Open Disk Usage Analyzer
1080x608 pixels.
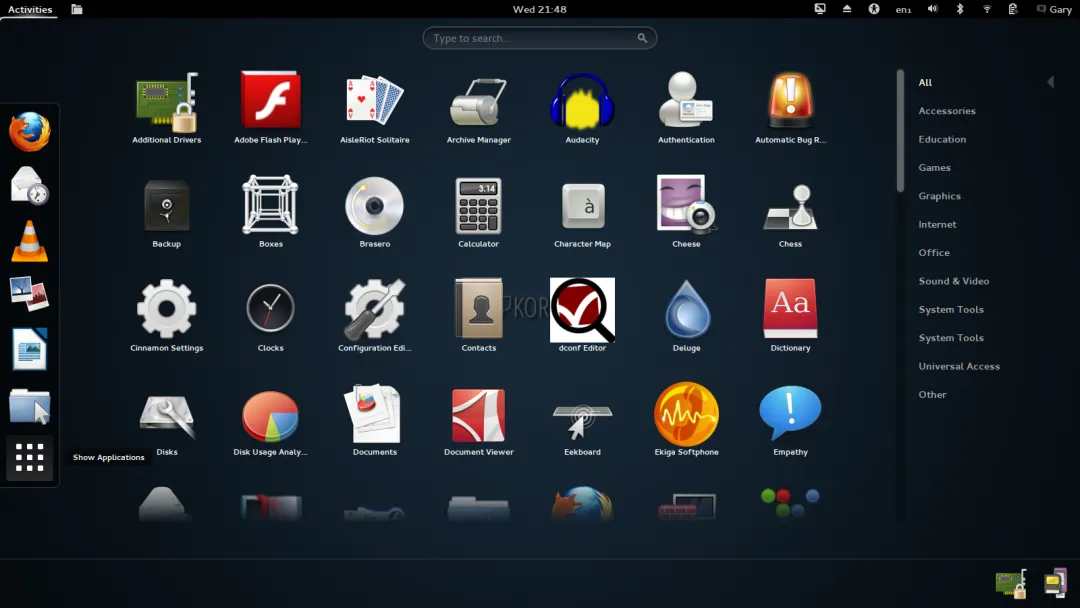[x=271, y=416]
